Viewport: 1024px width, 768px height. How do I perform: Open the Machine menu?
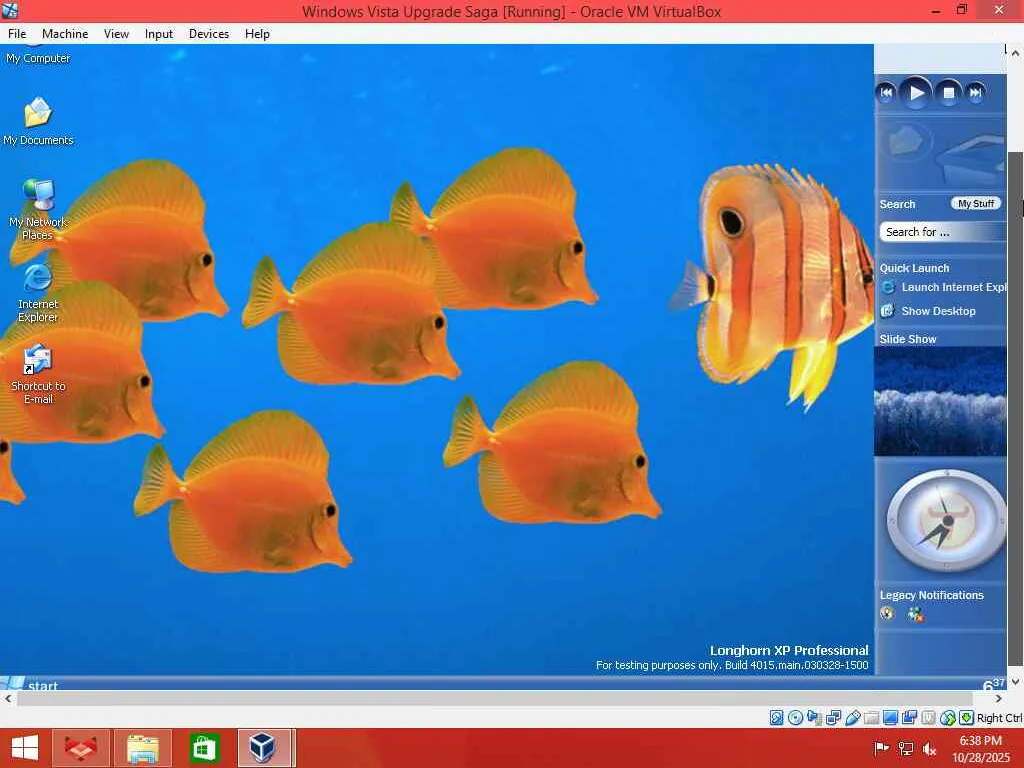(x=65, y=34)
